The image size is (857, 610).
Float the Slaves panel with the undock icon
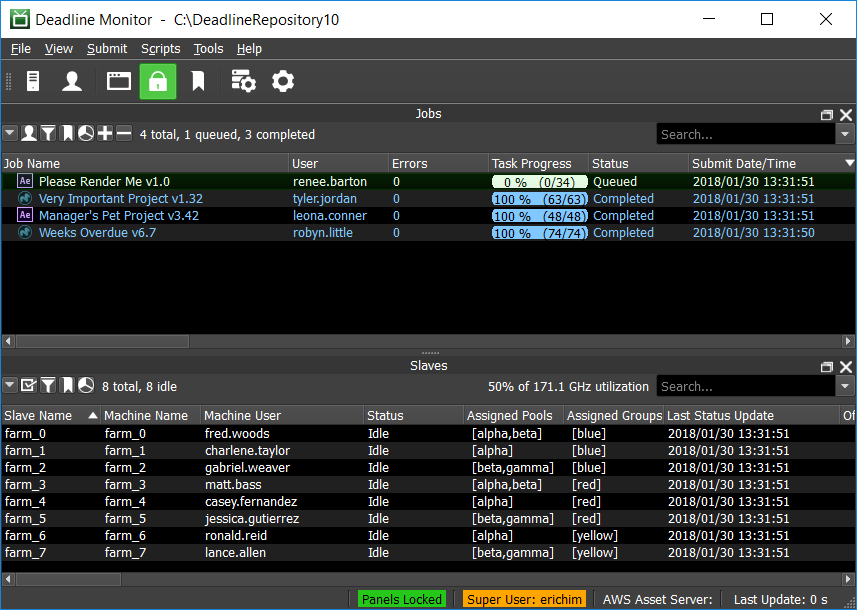click(827, 367)
